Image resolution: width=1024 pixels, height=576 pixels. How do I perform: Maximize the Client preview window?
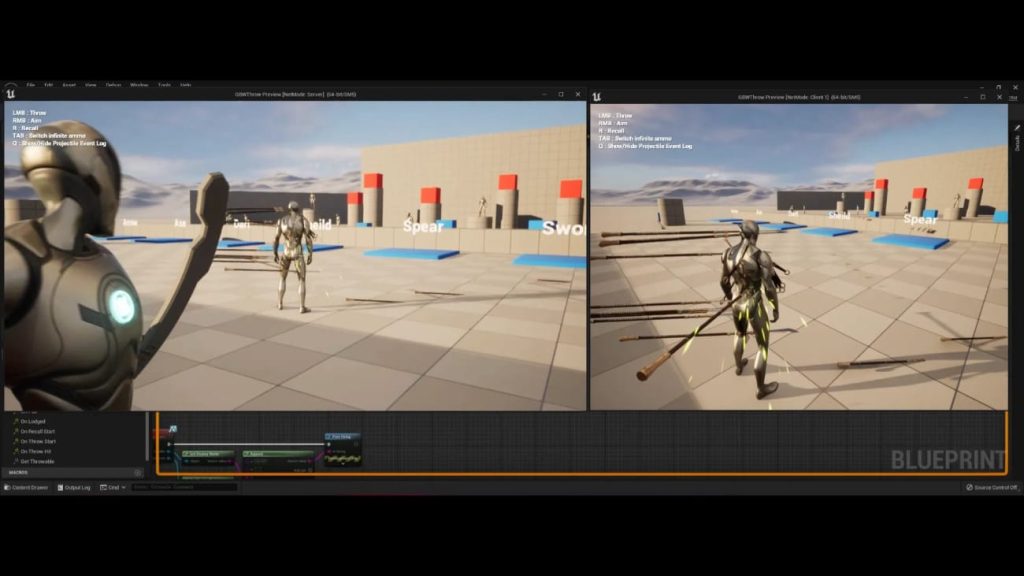(983, 97)
